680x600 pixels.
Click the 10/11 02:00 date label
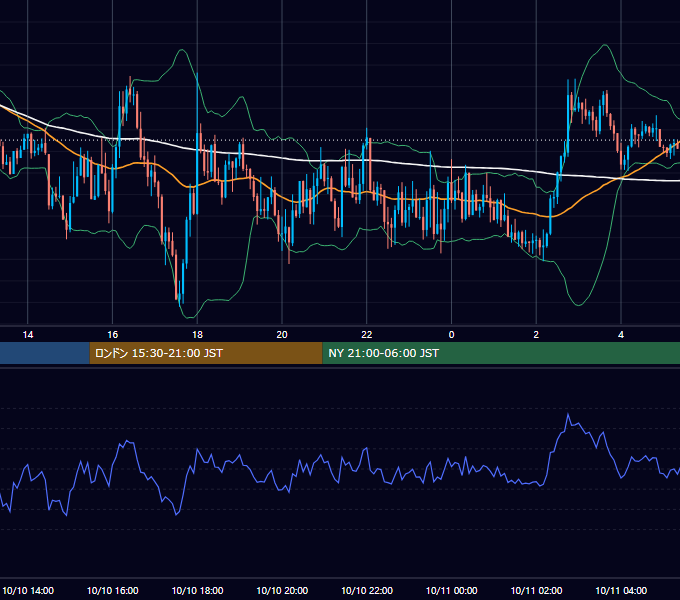point(536,590)
